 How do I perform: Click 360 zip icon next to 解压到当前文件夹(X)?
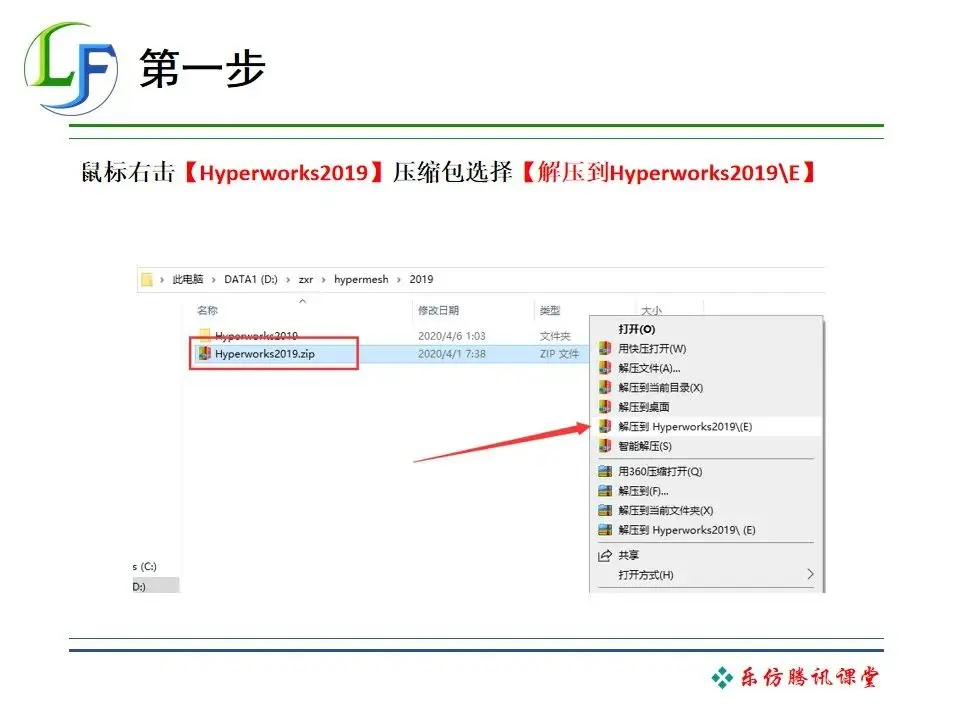click(605, 511)
